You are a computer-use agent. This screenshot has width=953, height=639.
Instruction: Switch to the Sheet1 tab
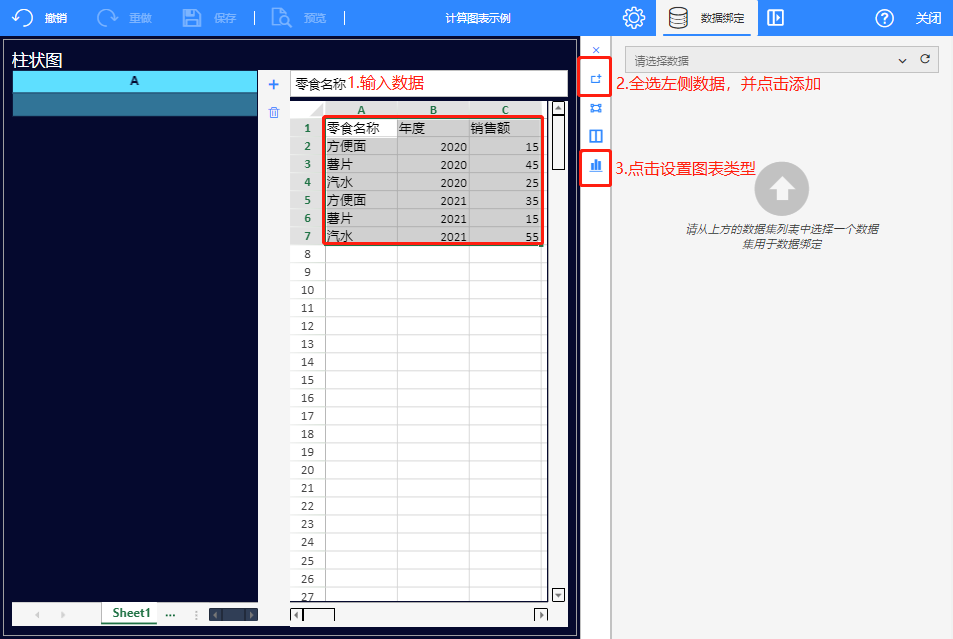[131, 613]
